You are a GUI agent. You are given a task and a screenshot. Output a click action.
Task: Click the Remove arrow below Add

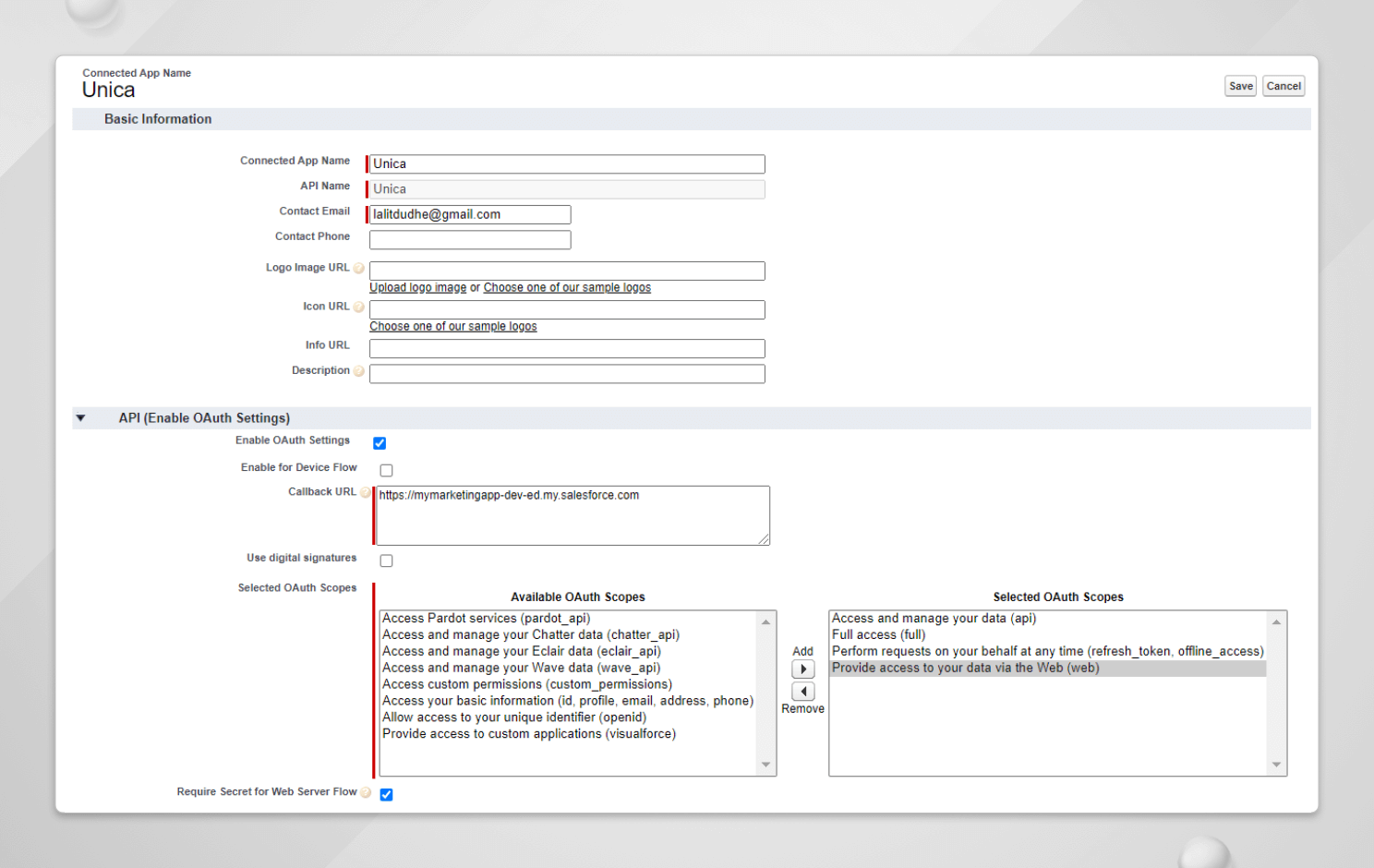click(x=802, y=690)
